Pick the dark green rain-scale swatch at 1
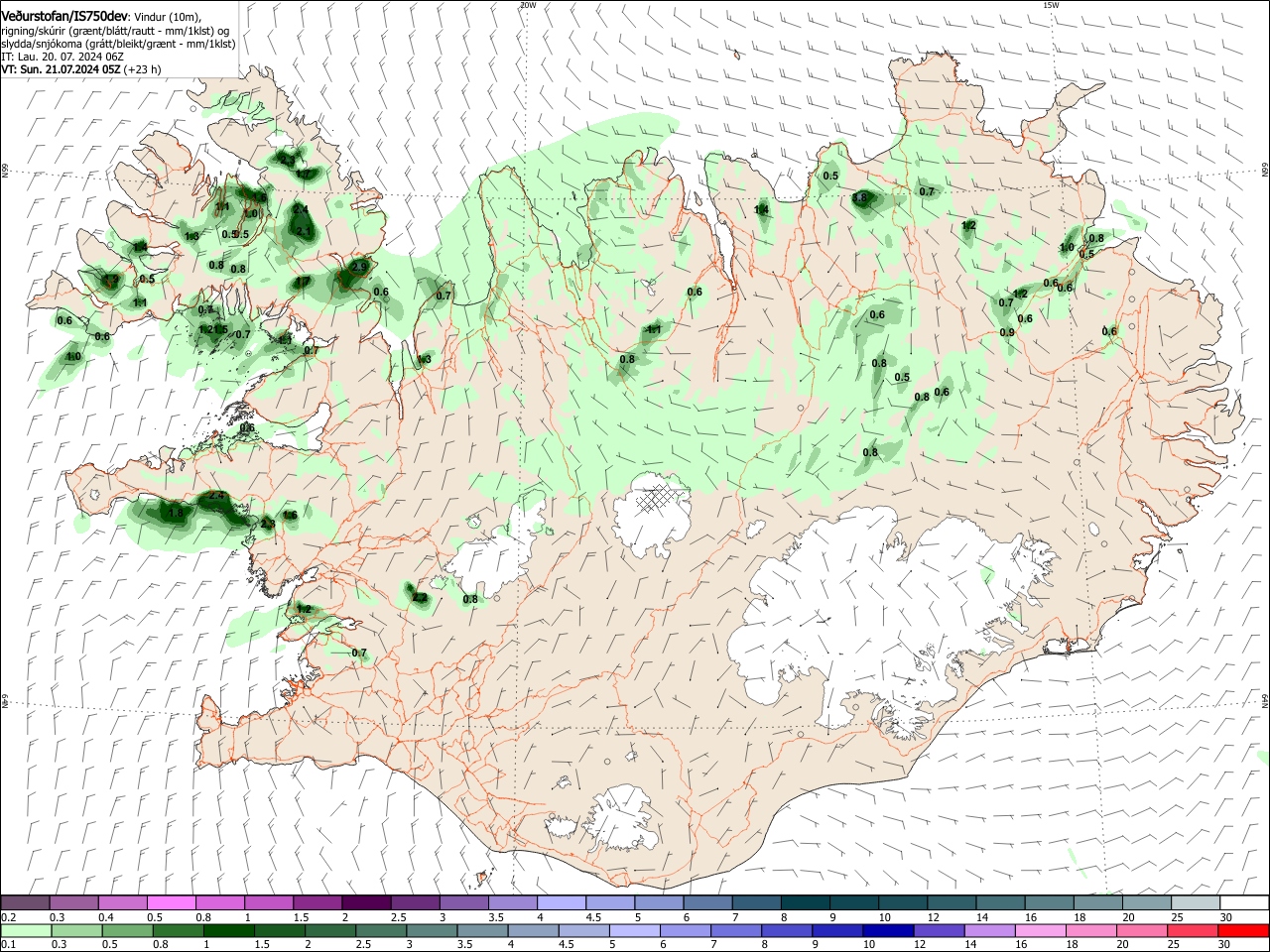The width and height of the screenshot is (1270, 952). point(228,930)
